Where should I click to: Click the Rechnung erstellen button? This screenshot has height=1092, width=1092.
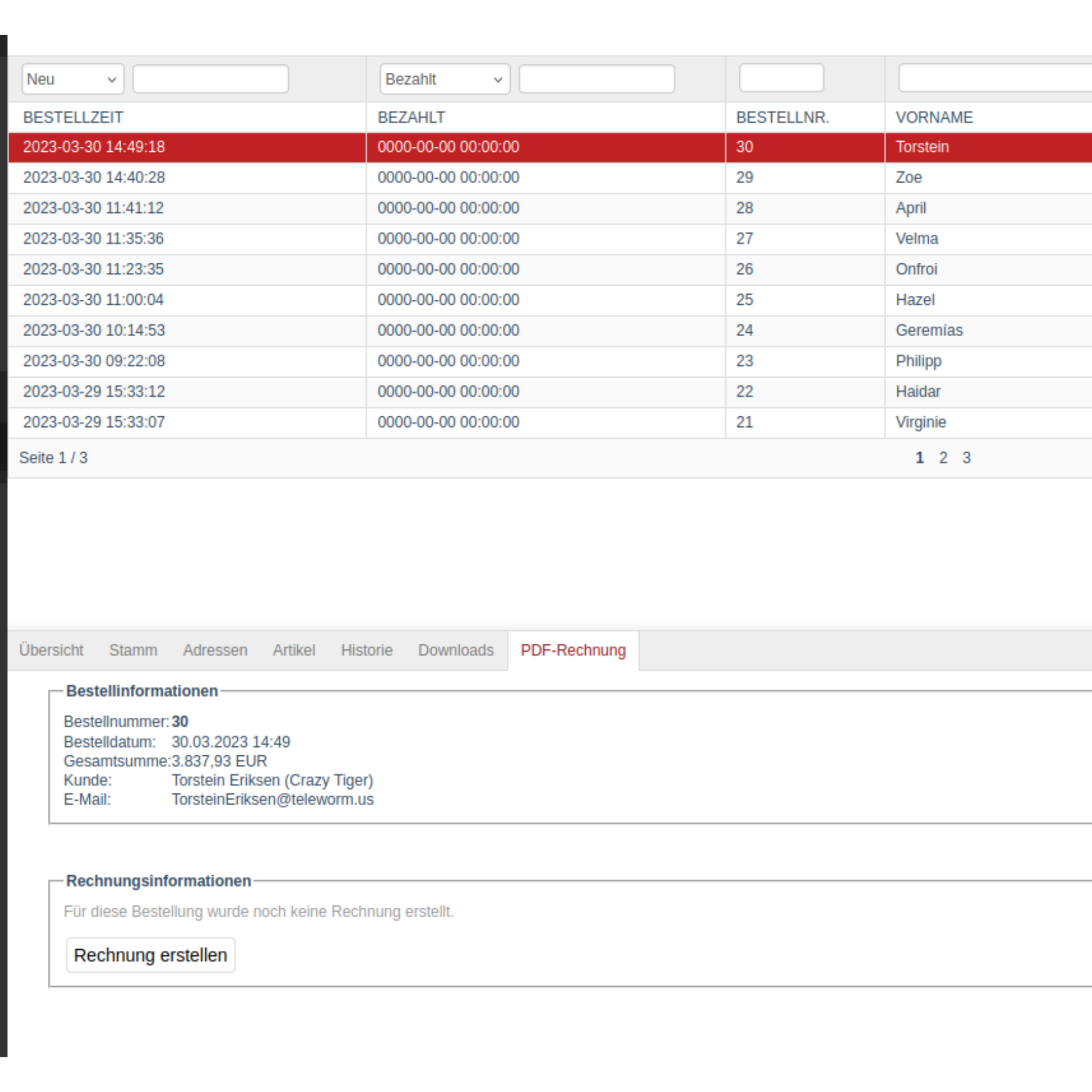pyautogui.click(x=150, y=955)
